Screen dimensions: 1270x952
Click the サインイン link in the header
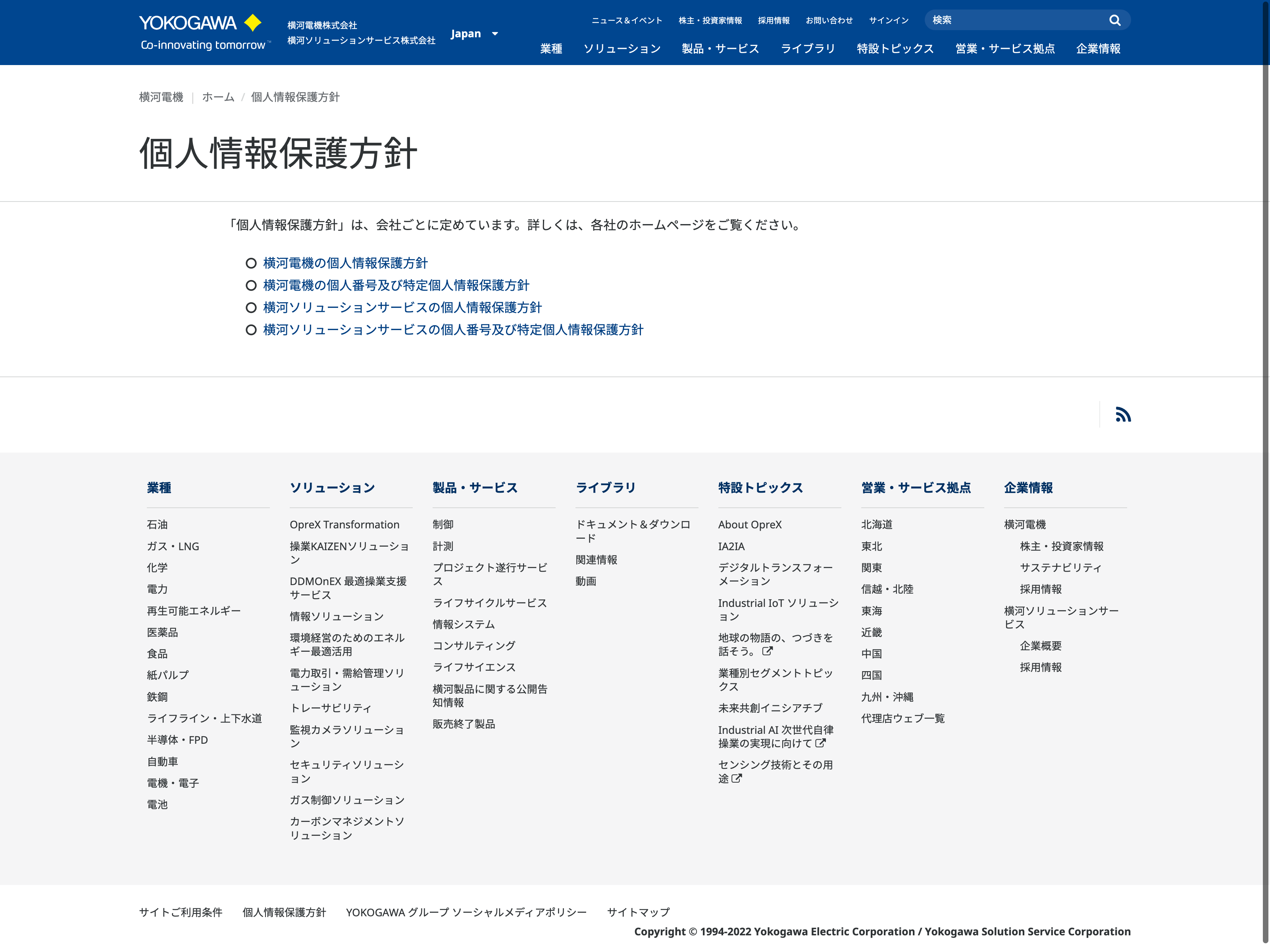coord(888,21)
